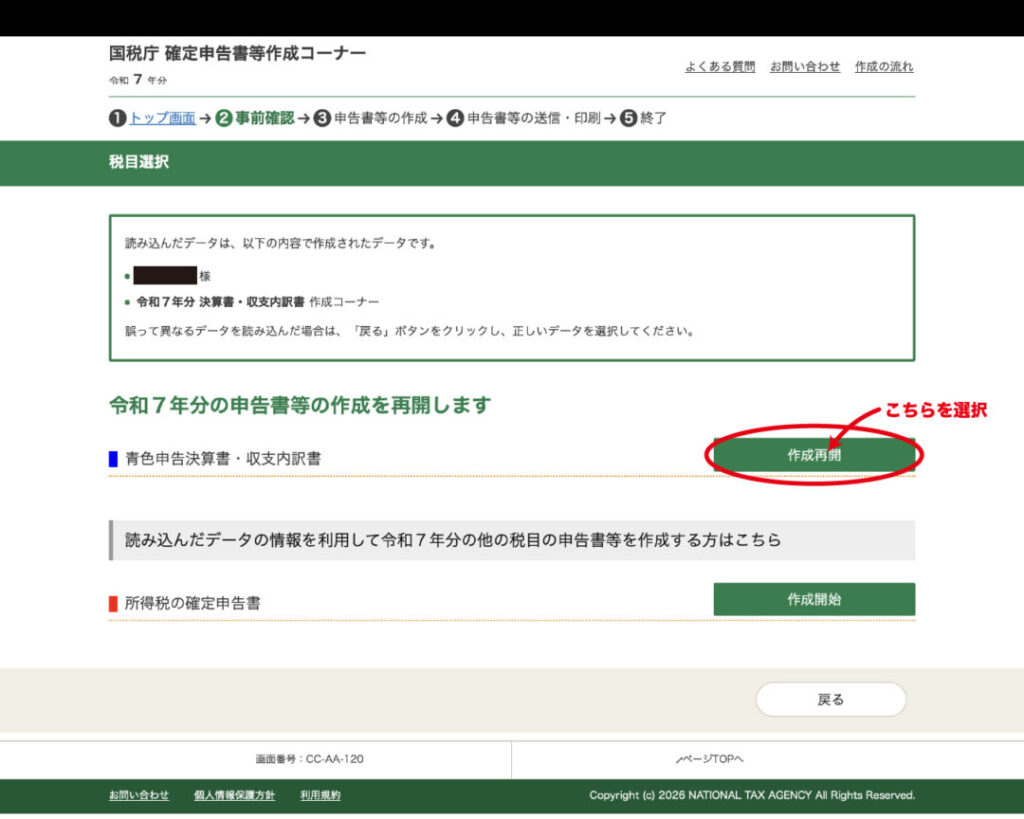Jump to top via ページTOPへ
Screen dimensions: 1024x819
(711, 760)
